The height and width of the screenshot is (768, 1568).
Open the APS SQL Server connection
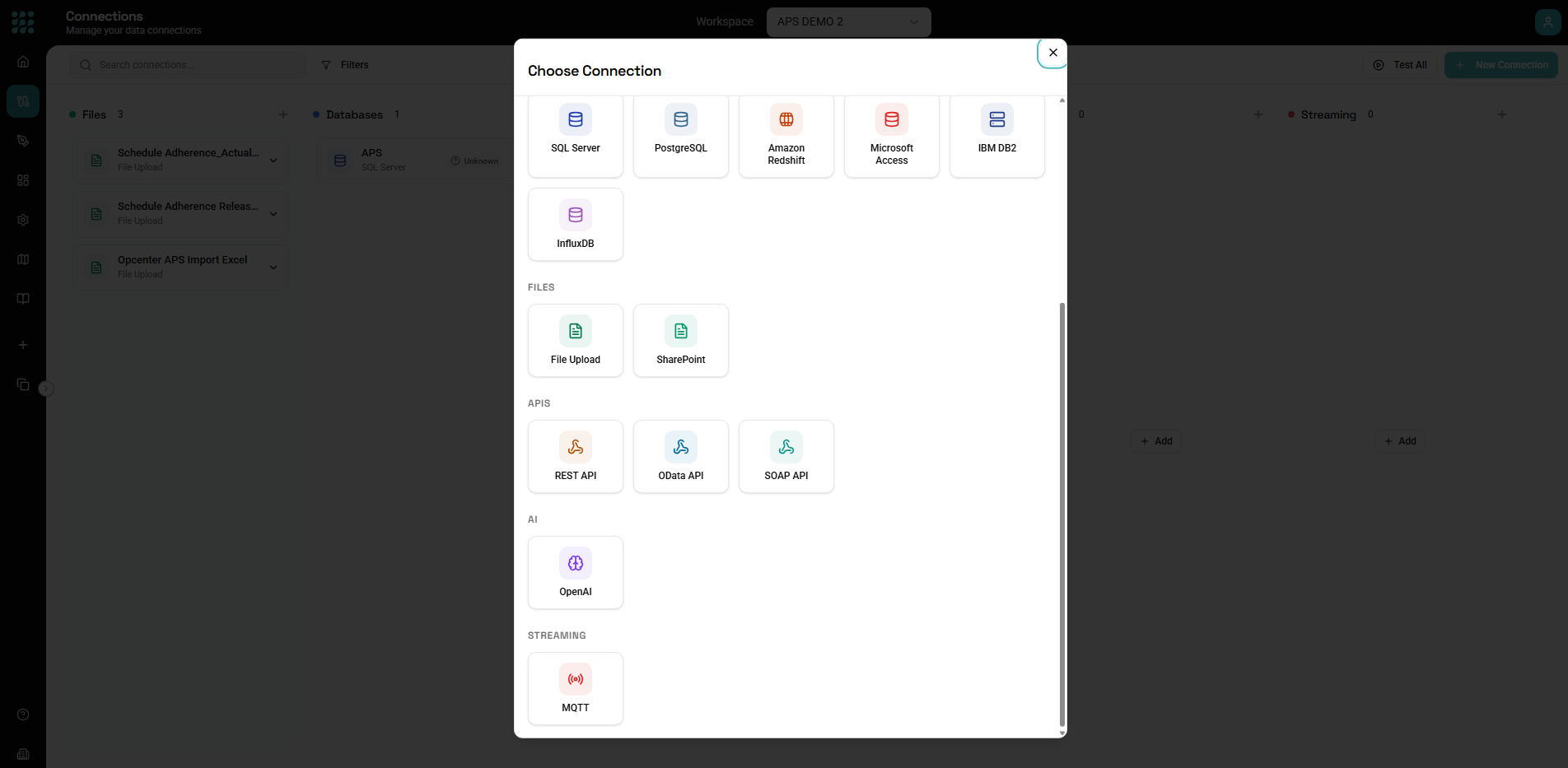416,161
